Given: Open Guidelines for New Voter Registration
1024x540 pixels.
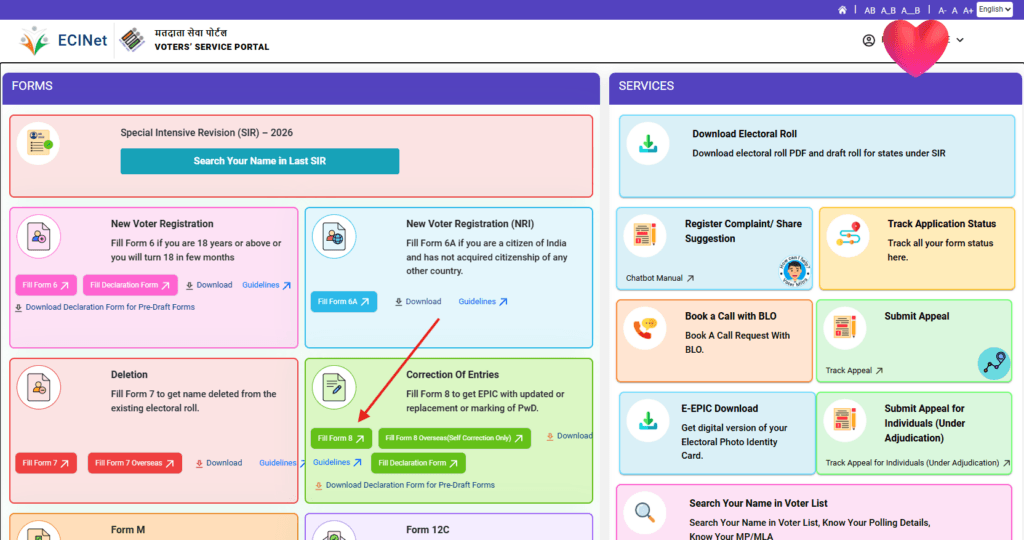Looking at the screenshot, I should [x=266, y=285].
